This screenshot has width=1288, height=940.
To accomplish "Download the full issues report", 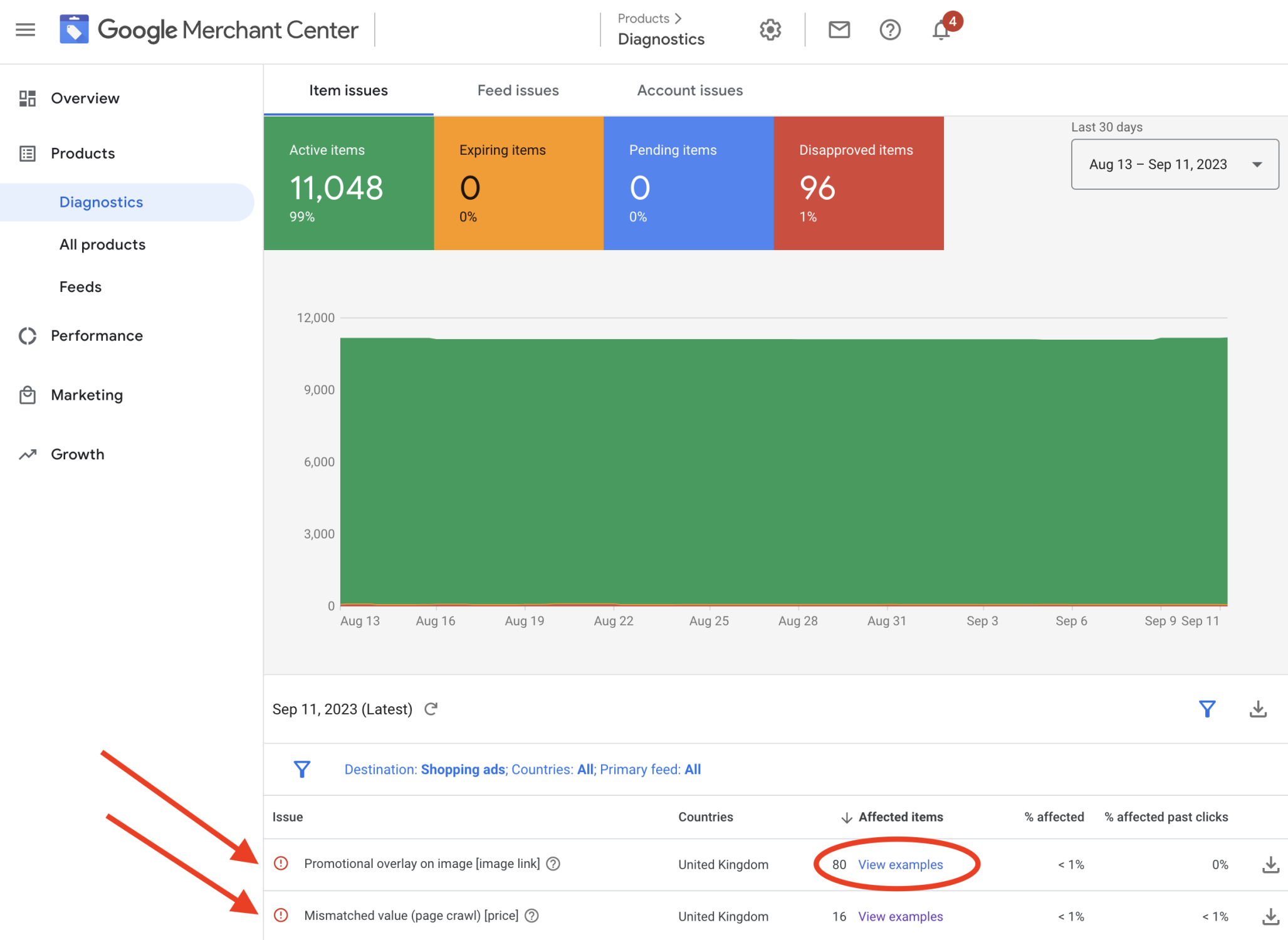I will (1257, 709).
